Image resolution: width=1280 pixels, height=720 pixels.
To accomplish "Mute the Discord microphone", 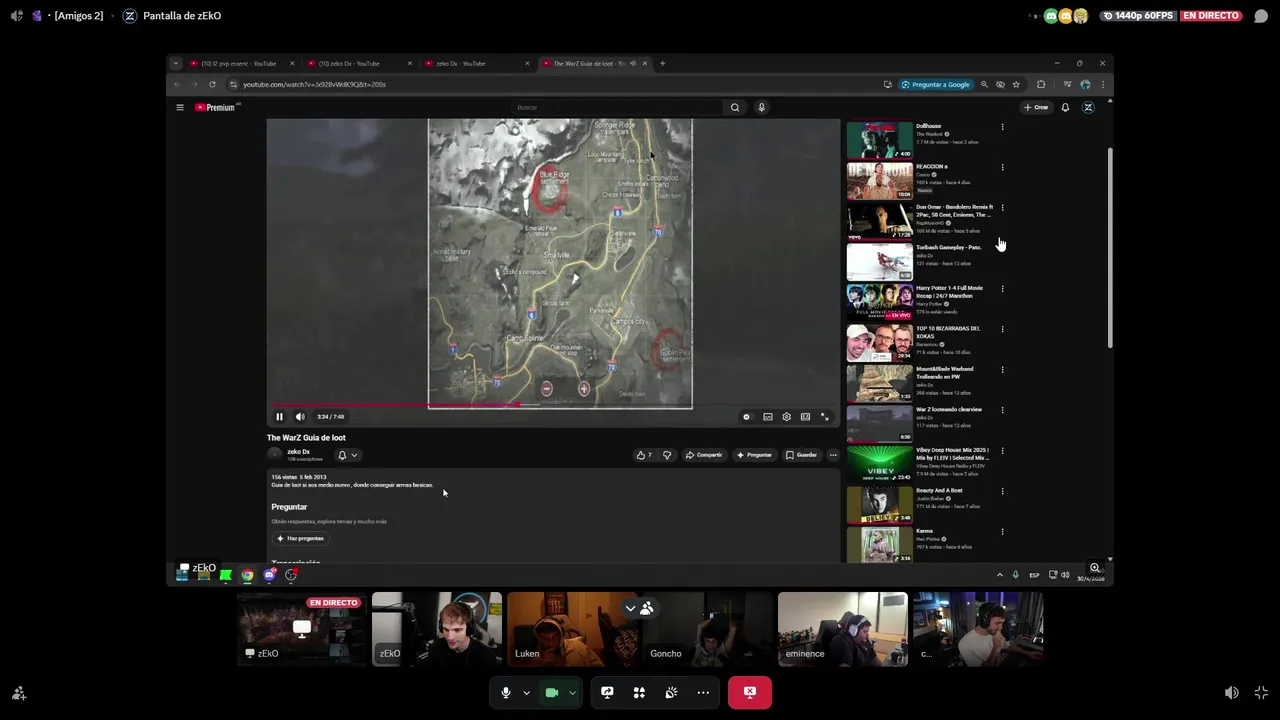I will 506,692.
